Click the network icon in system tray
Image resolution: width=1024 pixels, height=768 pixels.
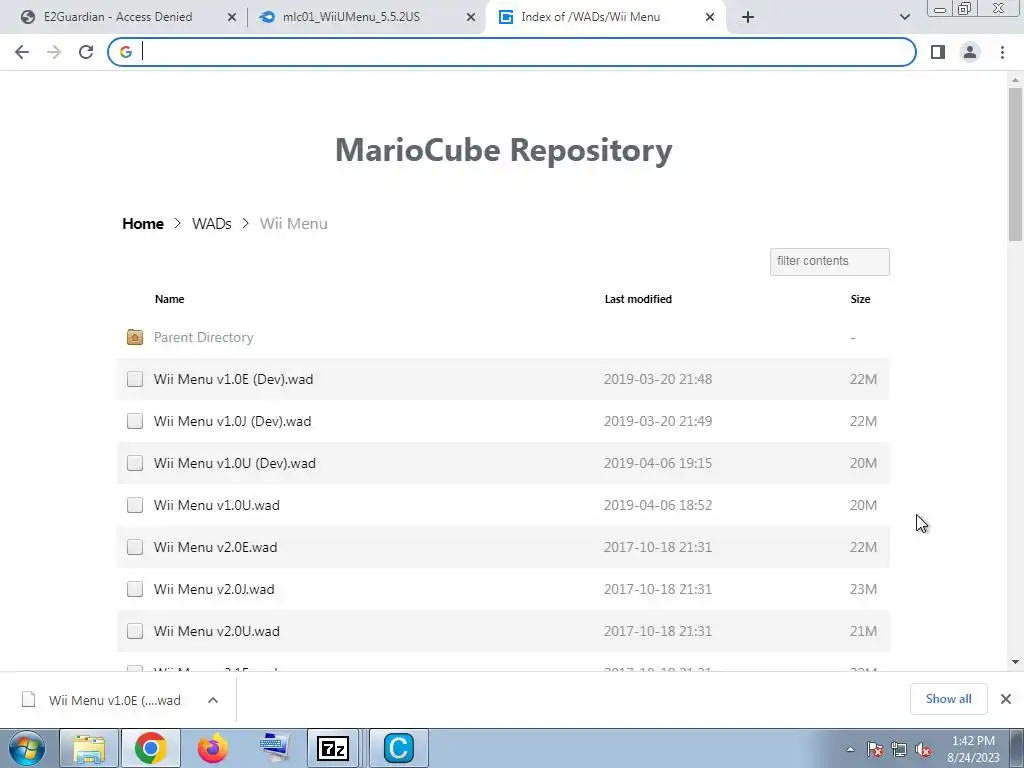(x=899, y=750)
